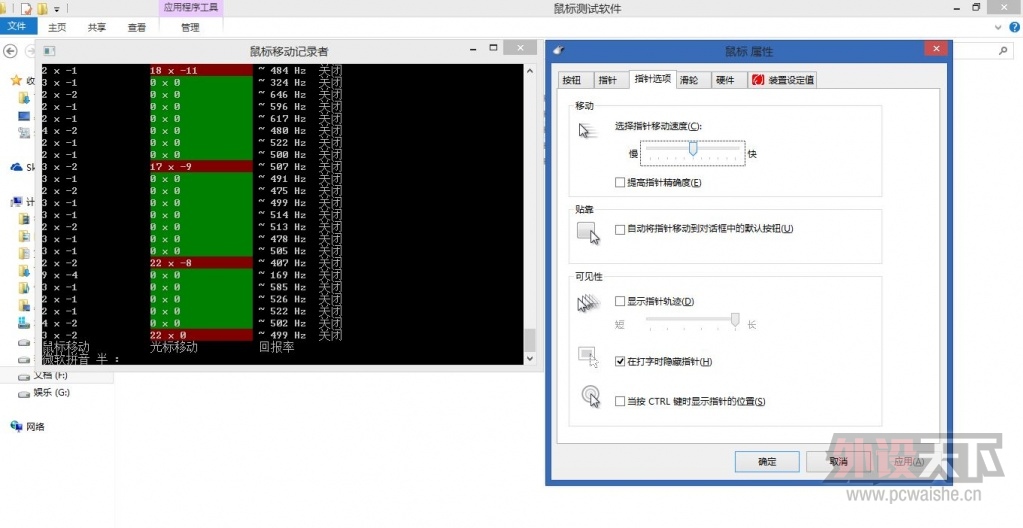Click the mouse icon in 鼠标 属性 title bar
This screenshot has width=1023, height=528.
point(558,50)
